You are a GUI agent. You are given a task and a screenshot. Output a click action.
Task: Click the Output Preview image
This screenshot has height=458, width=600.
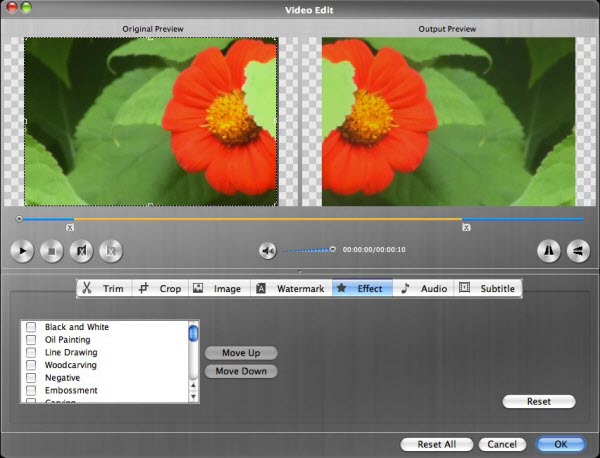(448, 121)
